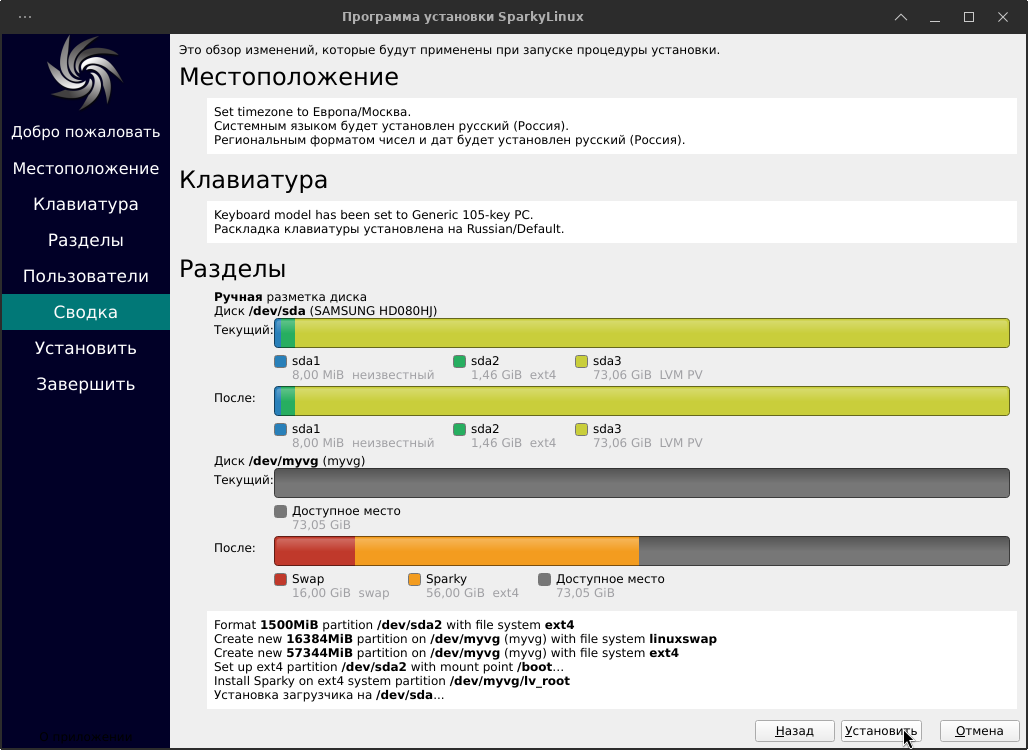Screen dimensions: 1028x750
Task: Click the Назад button
Action: [795, 730]
